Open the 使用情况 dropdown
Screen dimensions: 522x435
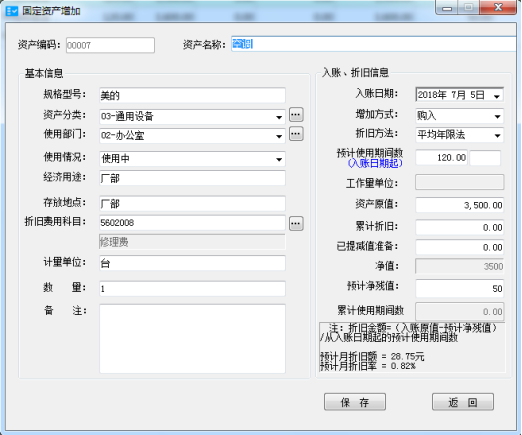coord(279,159)
